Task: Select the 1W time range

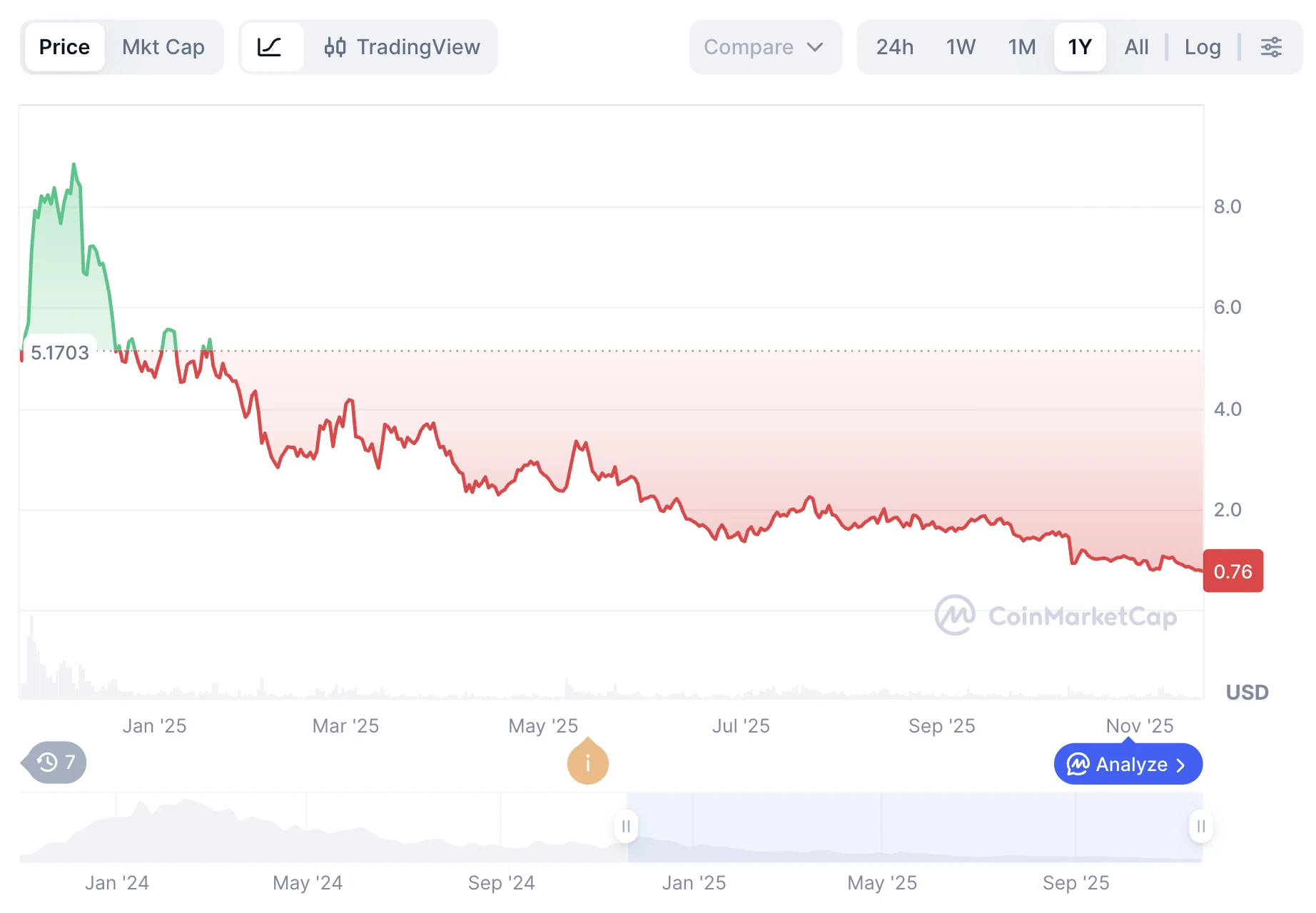Action: point(961,47)
